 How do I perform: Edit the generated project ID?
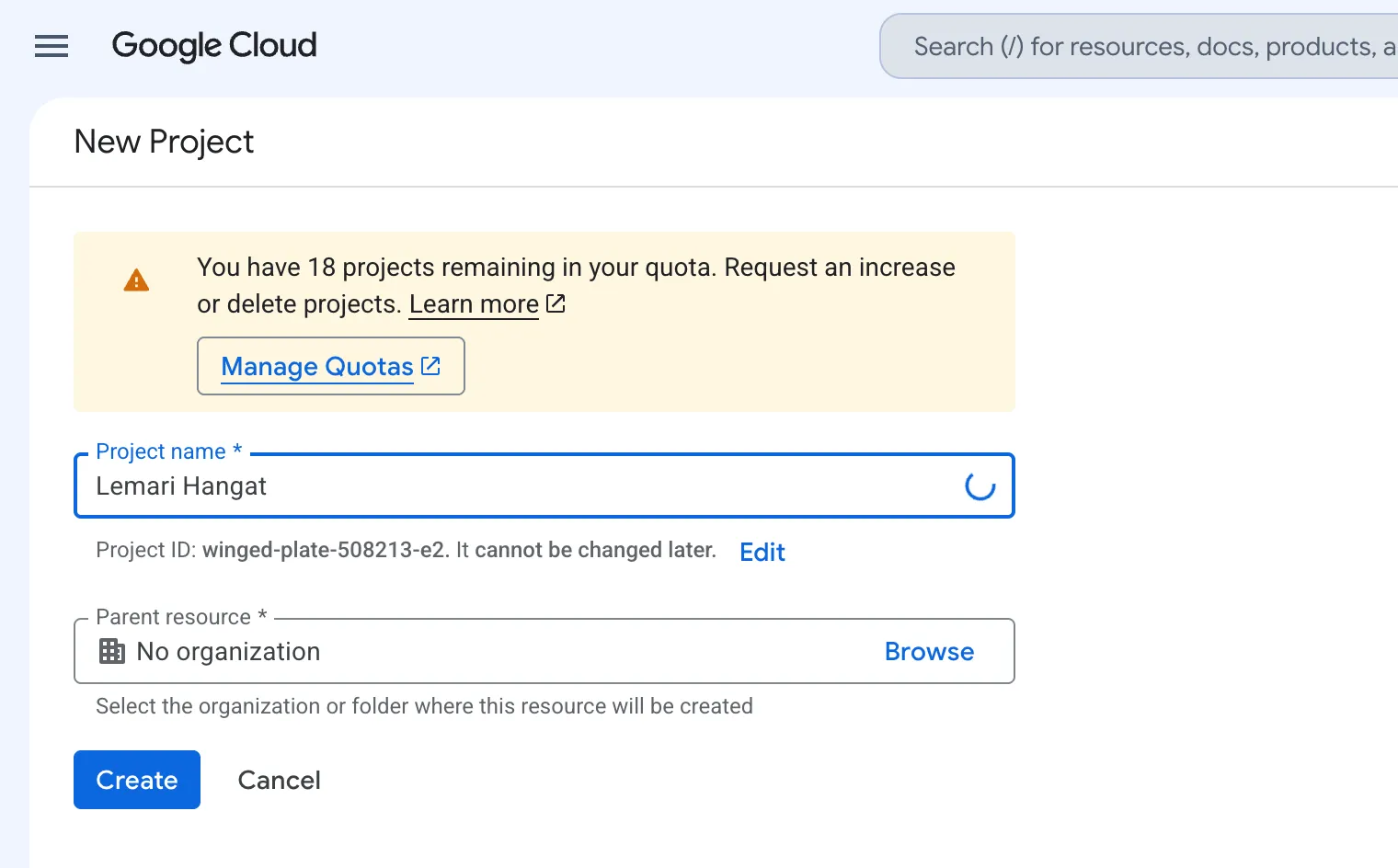tap(762, 552)
